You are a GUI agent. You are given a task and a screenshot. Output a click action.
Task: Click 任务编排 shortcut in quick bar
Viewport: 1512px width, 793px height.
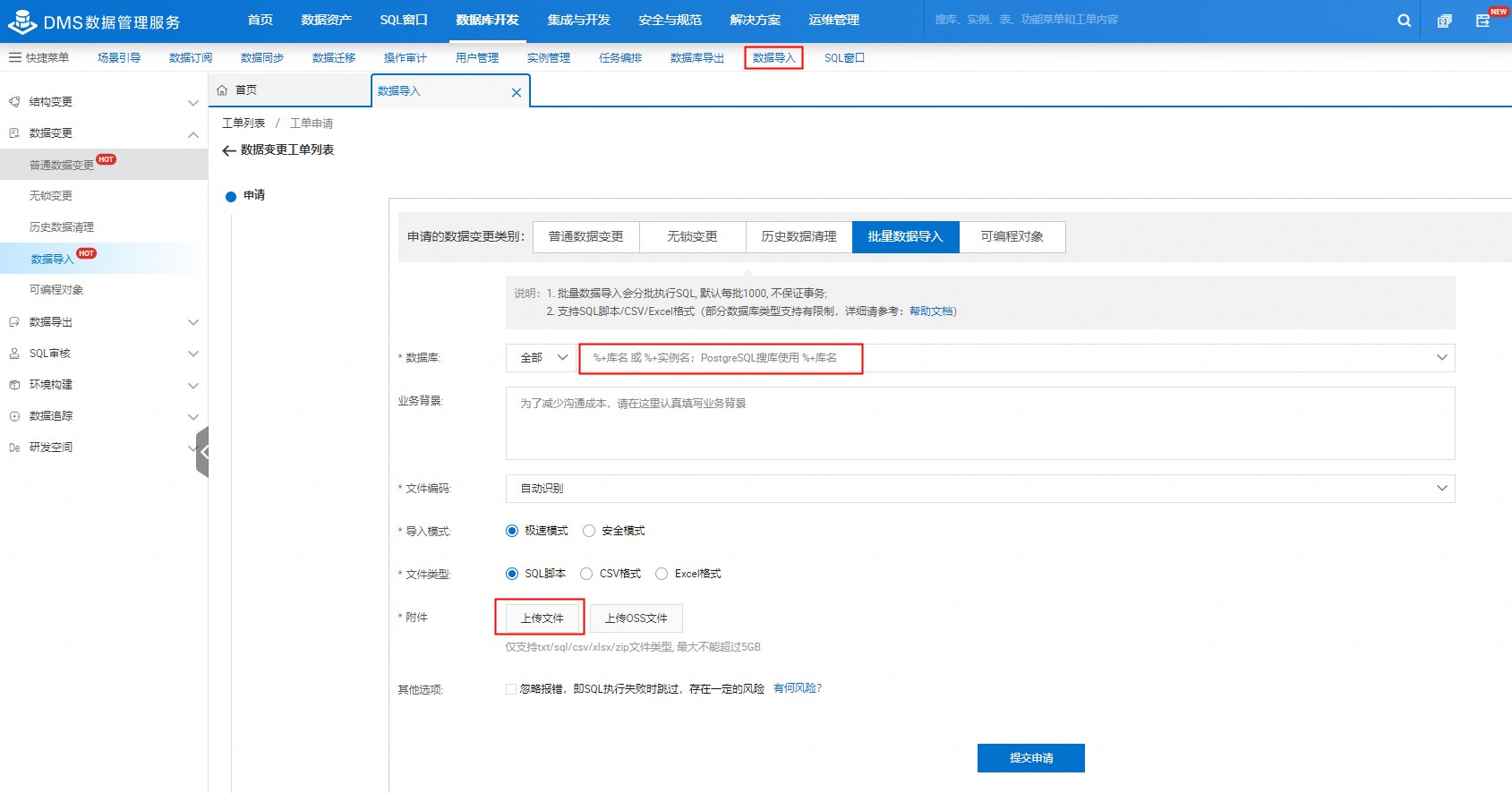pyautogui.click(x=620, y=58)
